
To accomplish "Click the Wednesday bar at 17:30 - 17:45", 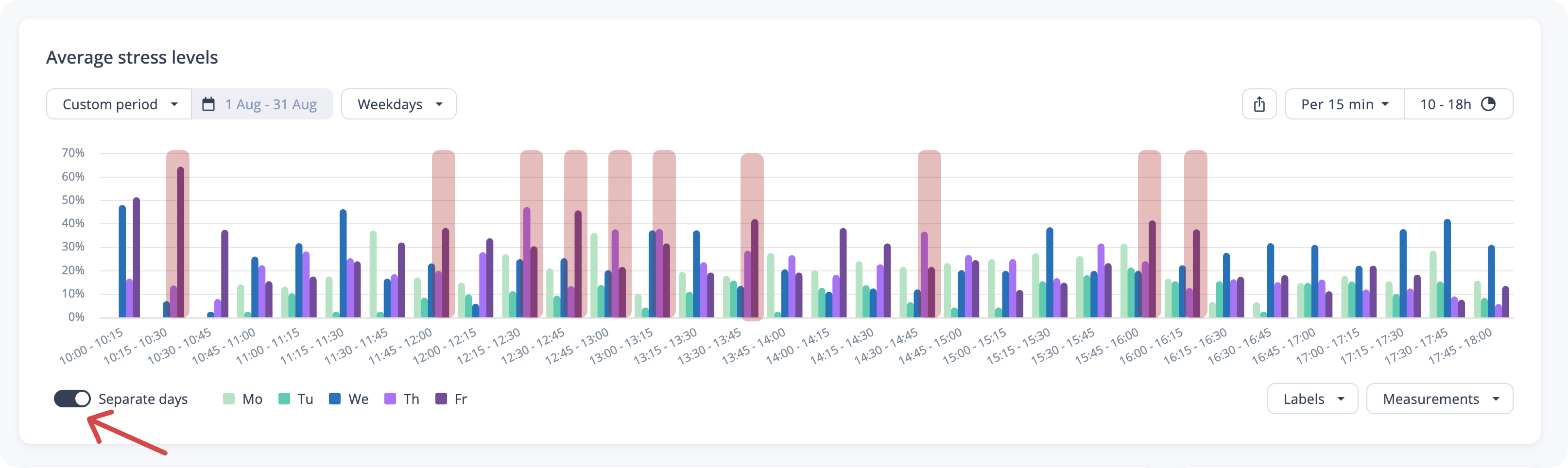I will 1447,267.
